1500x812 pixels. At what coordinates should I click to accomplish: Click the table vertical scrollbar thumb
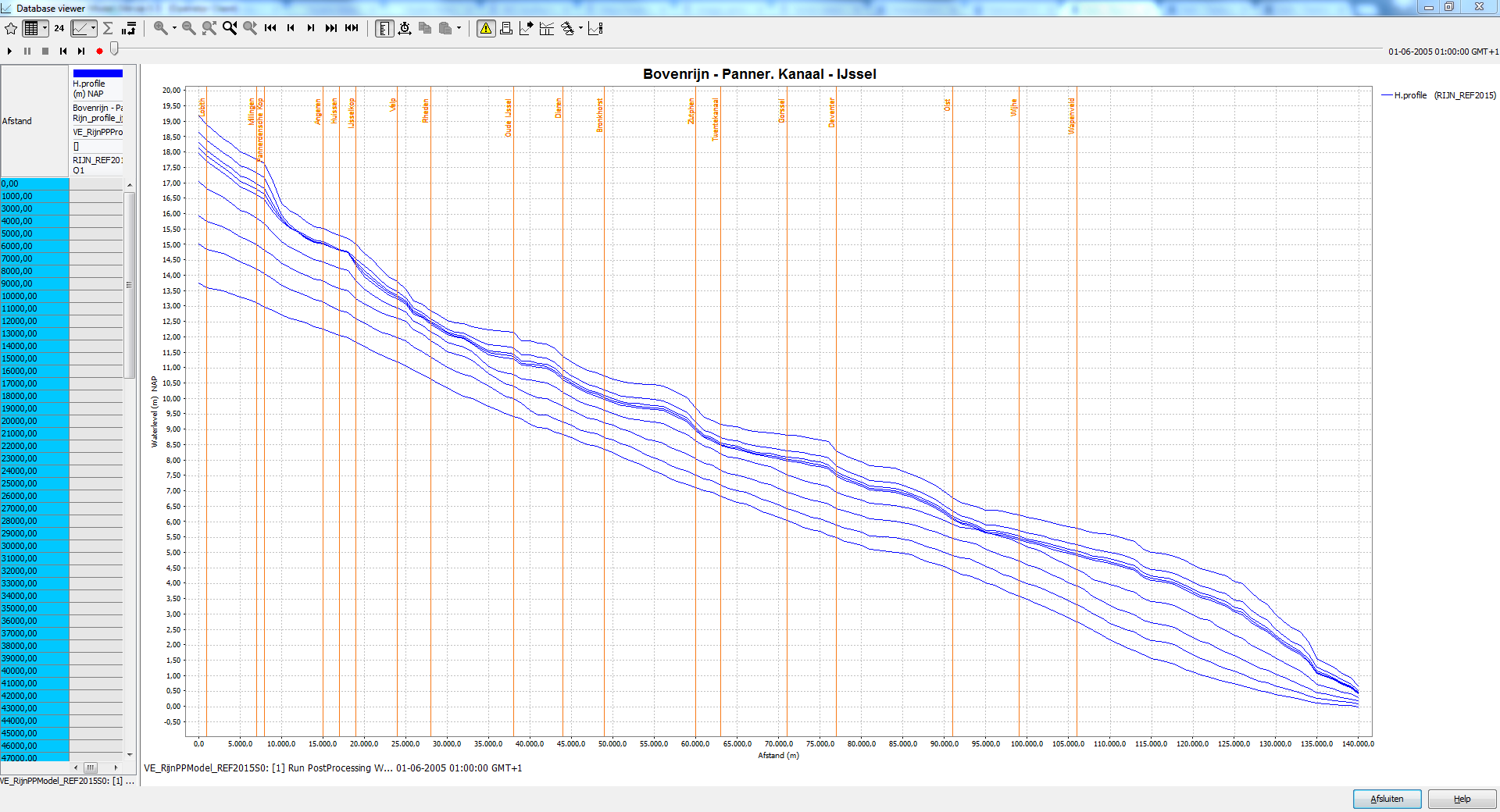coord(130,285)
